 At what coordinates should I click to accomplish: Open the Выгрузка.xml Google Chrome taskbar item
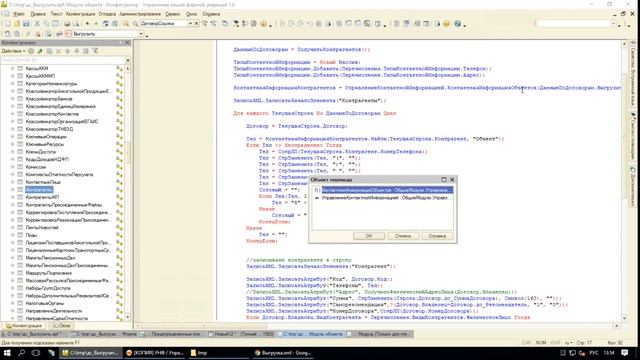282,353
